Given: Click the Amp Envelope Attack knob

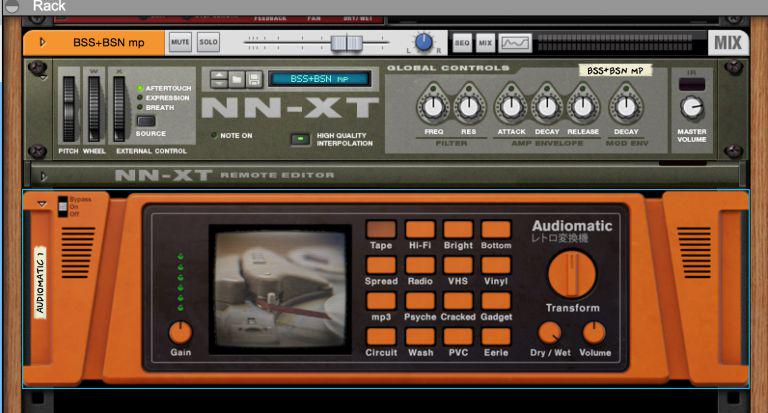Looking at the screenshot, I should (x=511, y=106).
